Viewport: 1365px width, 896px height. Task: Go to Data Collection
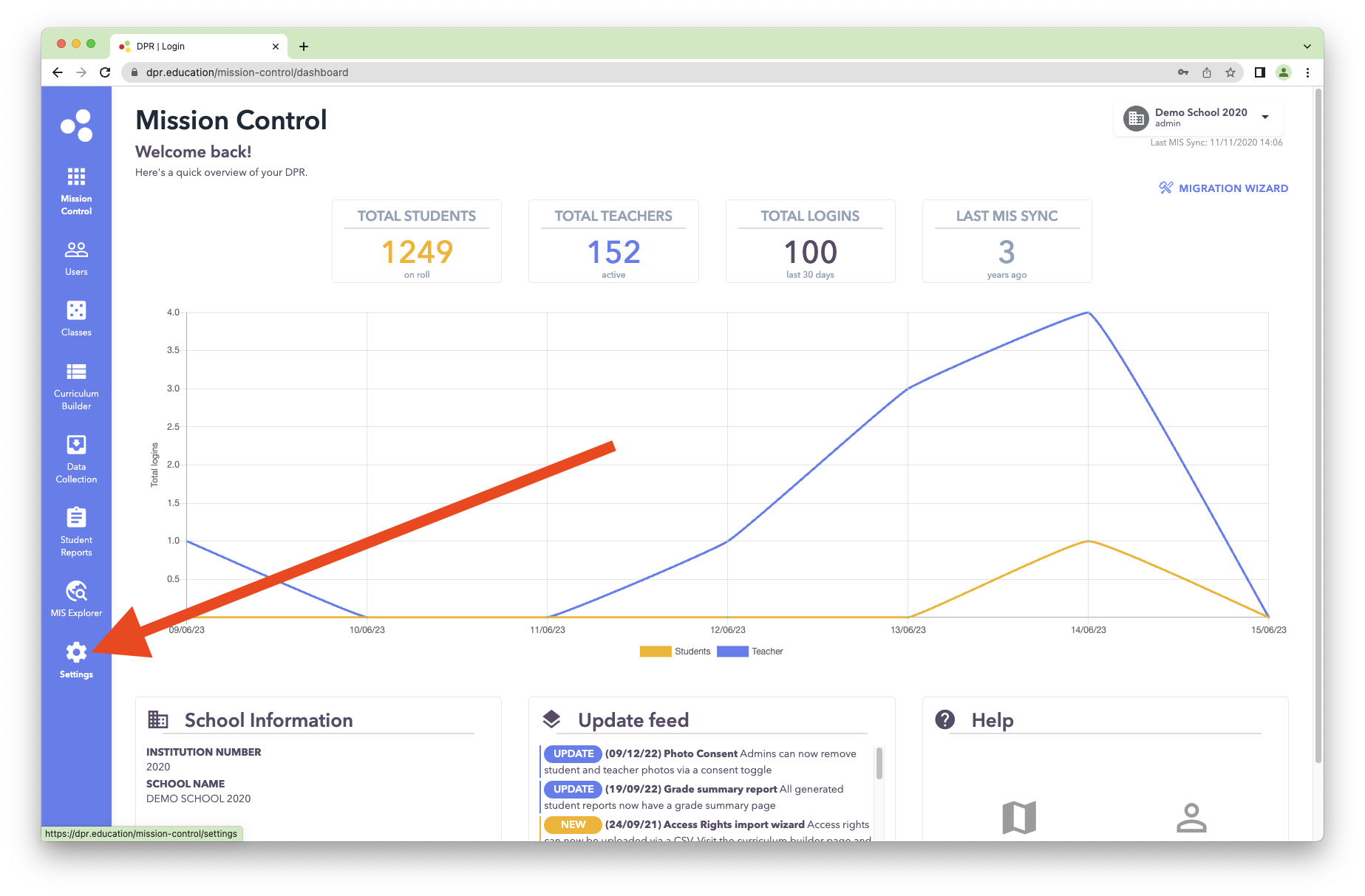(x=75, y=454)
